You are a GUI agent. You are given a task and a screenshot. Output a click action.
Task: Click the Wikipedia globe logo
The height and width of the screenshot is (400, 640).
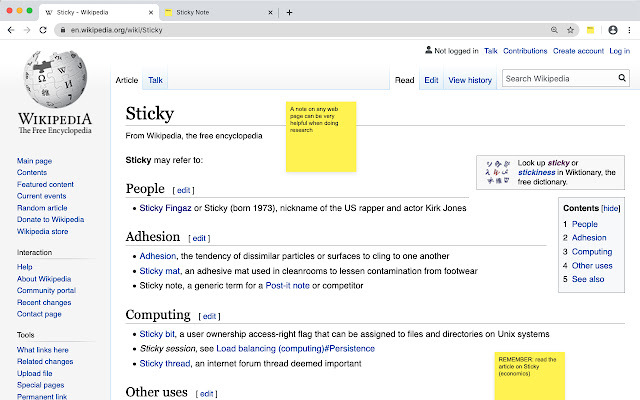tap(55, 79)
